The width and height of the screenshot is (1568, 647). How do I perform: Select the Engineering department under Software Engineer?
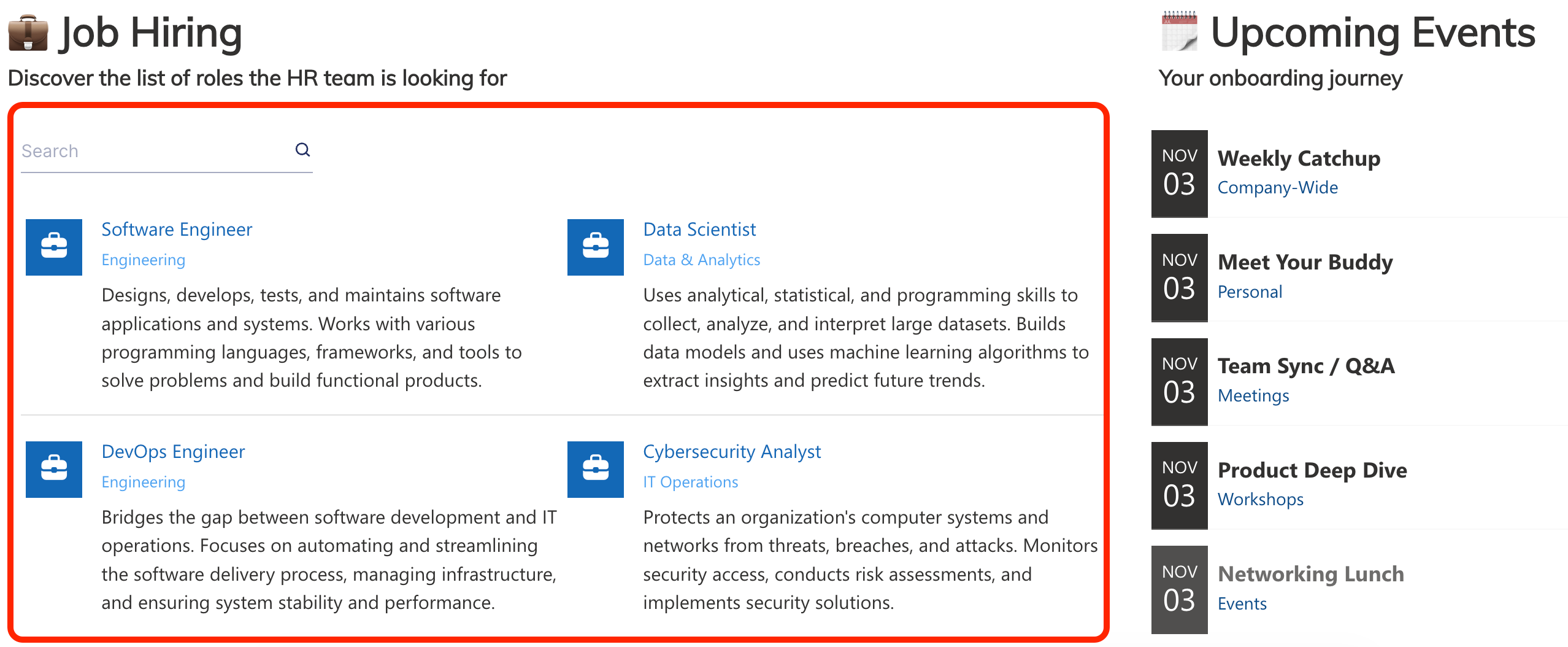click(143, 260)
